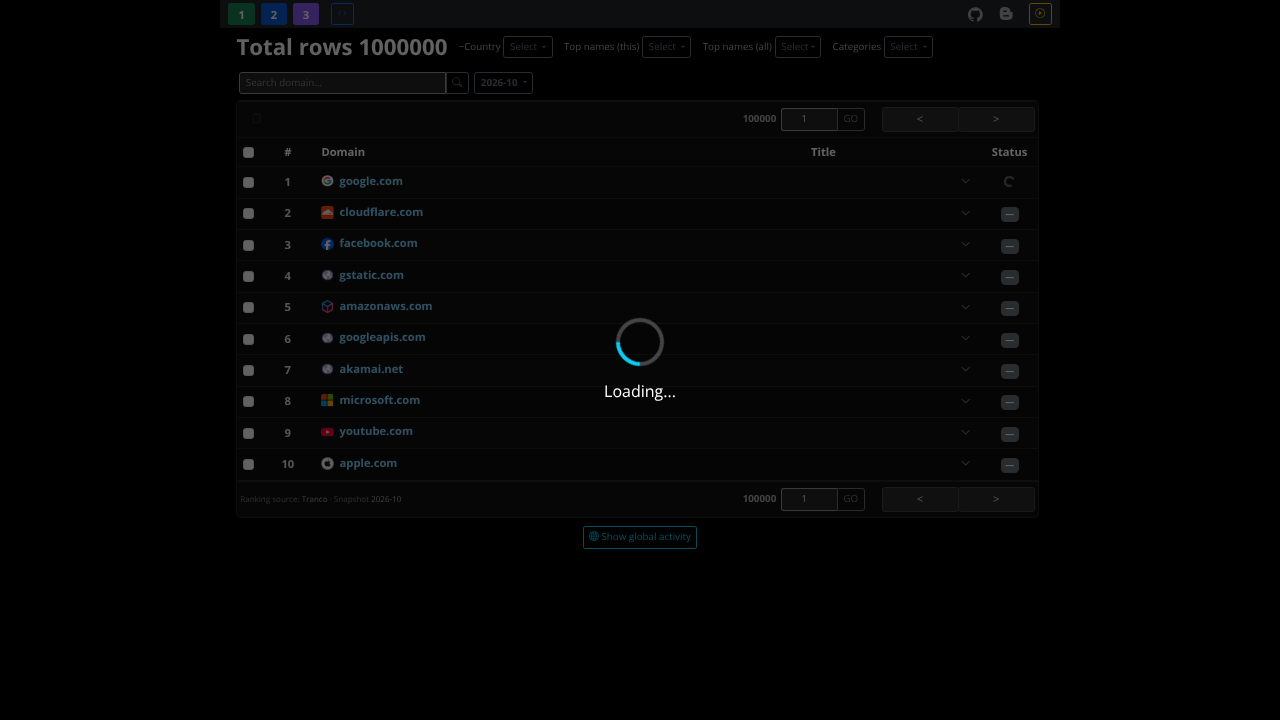Image resolution: width=1280 pixels, height=720 pixels.
Task: Click the bottom page number input
Action: click(x=809, y=499)
